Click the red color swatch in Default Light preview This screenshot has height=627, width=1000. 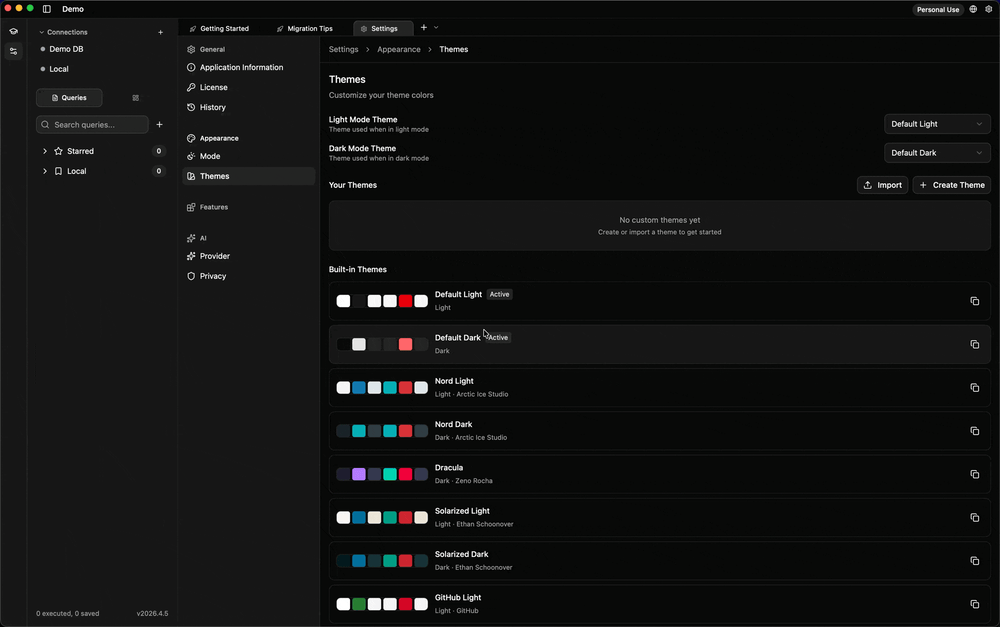pyautogui.click(x=405, y=301)
